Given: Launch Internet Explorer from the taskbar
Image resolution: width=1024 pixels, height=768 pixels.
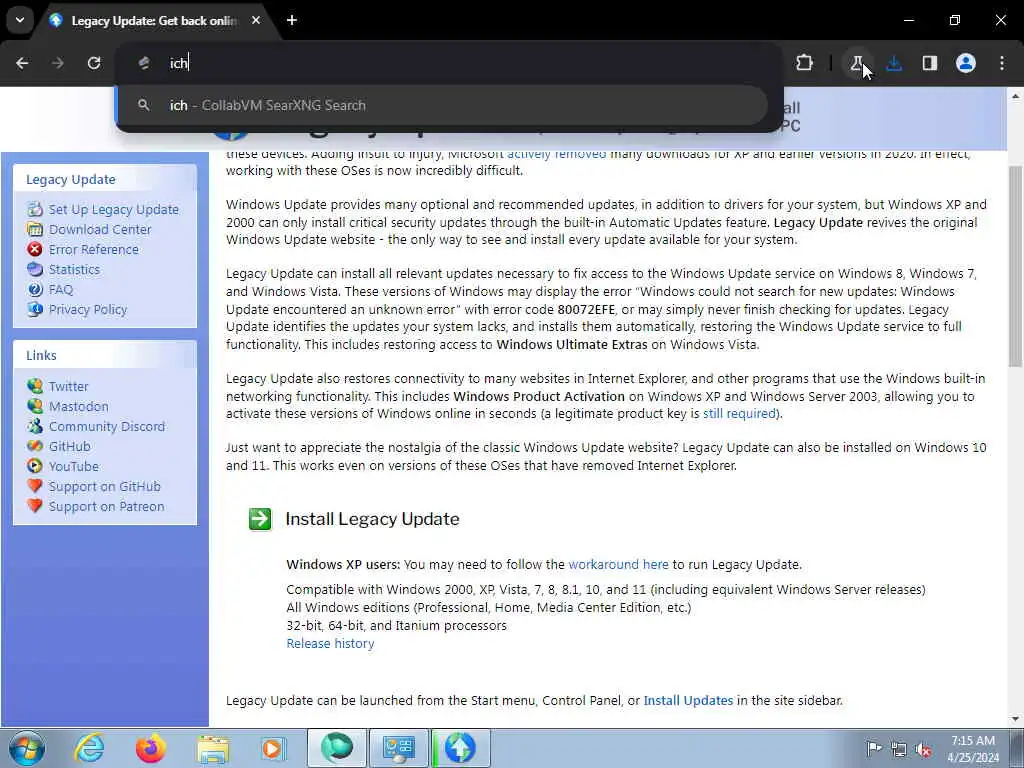Looking at the screenshot, I should point(89,748).
